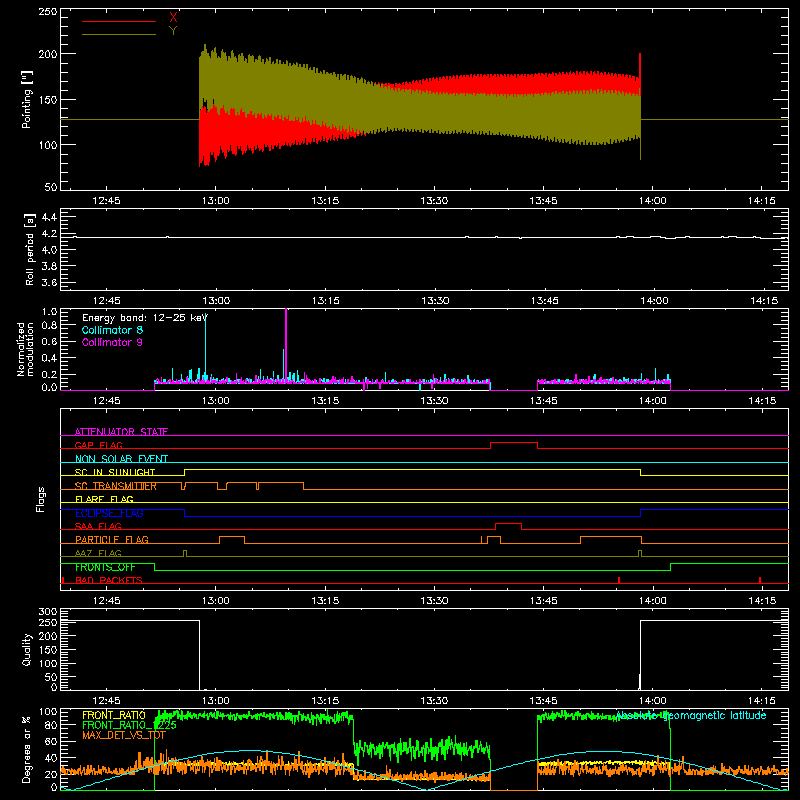Click the '3.6' tick on Roll period axis
Image resolution: width=800 pixels, height=800 pixels.
(x=49, y=282)
